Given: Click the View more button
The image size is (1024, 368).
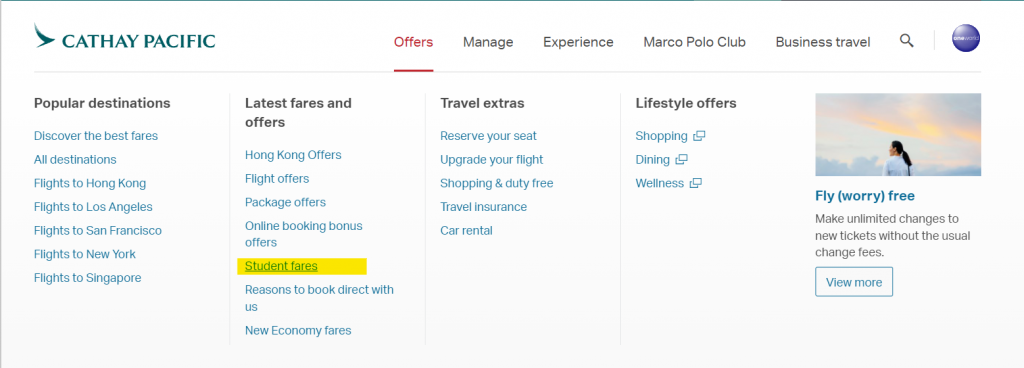Looking at the screenshot, I should pyautogui.click(x=854, y=282).
